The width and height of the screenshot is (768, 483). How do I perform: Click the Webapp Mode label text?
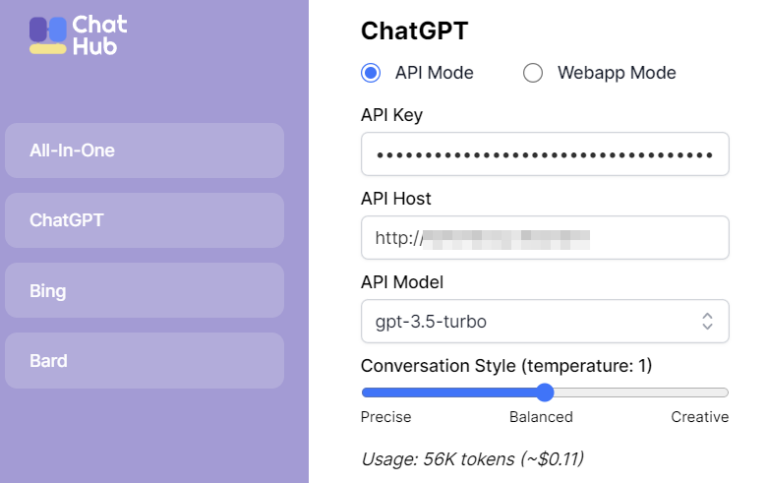[616, 73]
